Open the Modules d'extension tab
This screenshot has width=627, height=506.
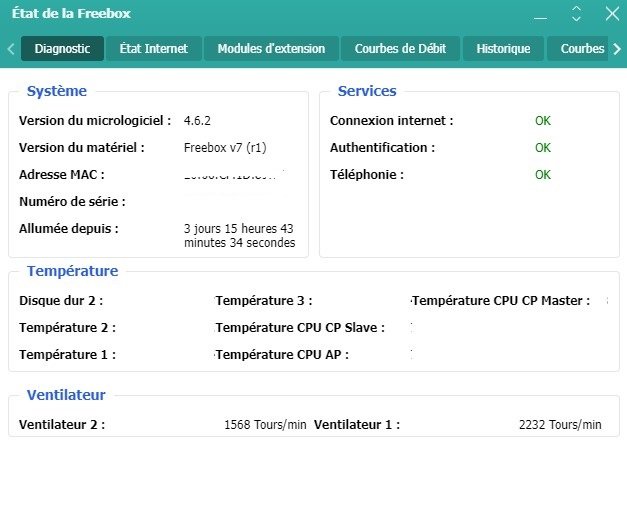tap(271, 48)
